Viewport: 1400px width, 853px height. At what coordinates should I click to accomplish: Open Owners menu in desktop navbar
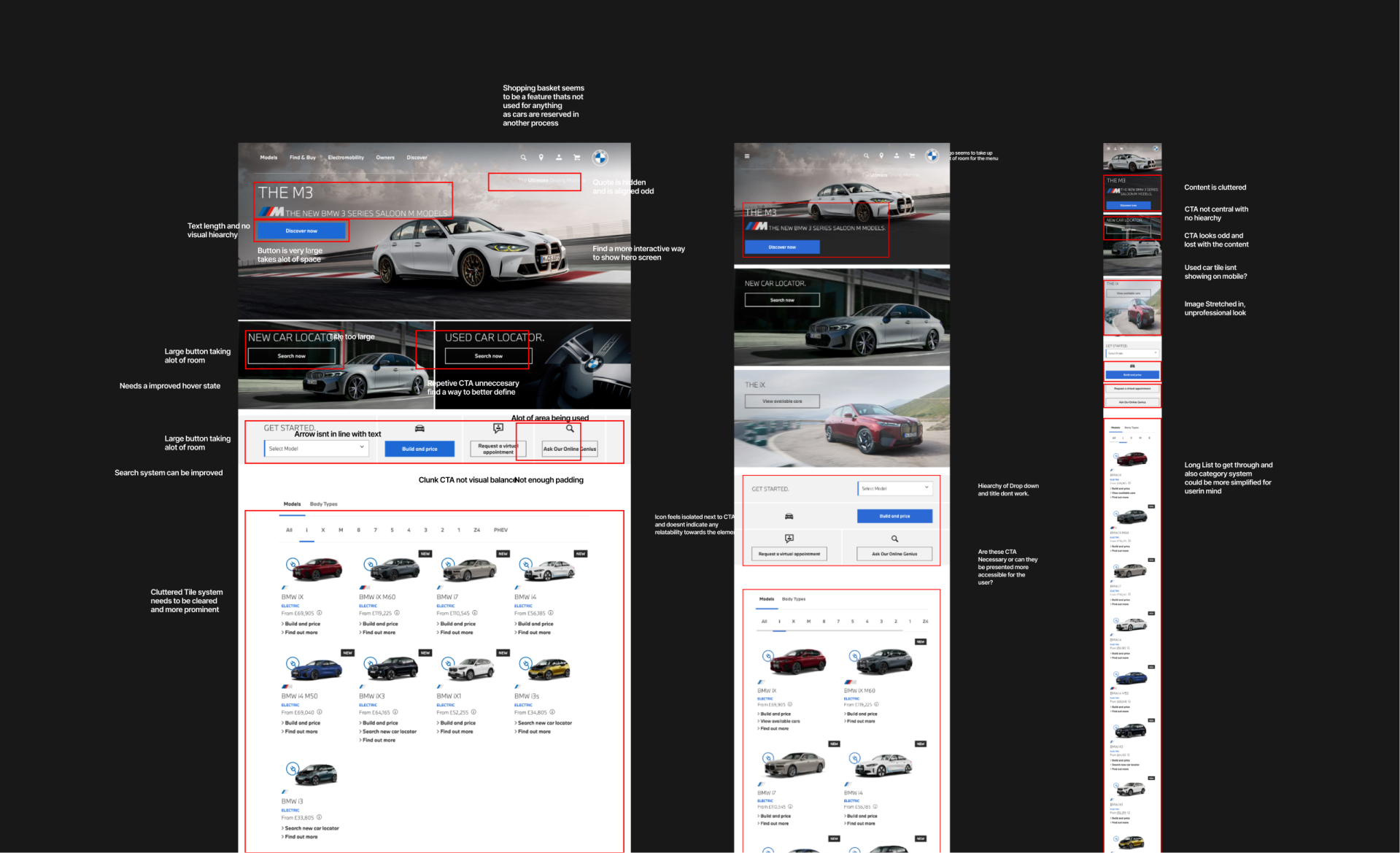point(385,158)
